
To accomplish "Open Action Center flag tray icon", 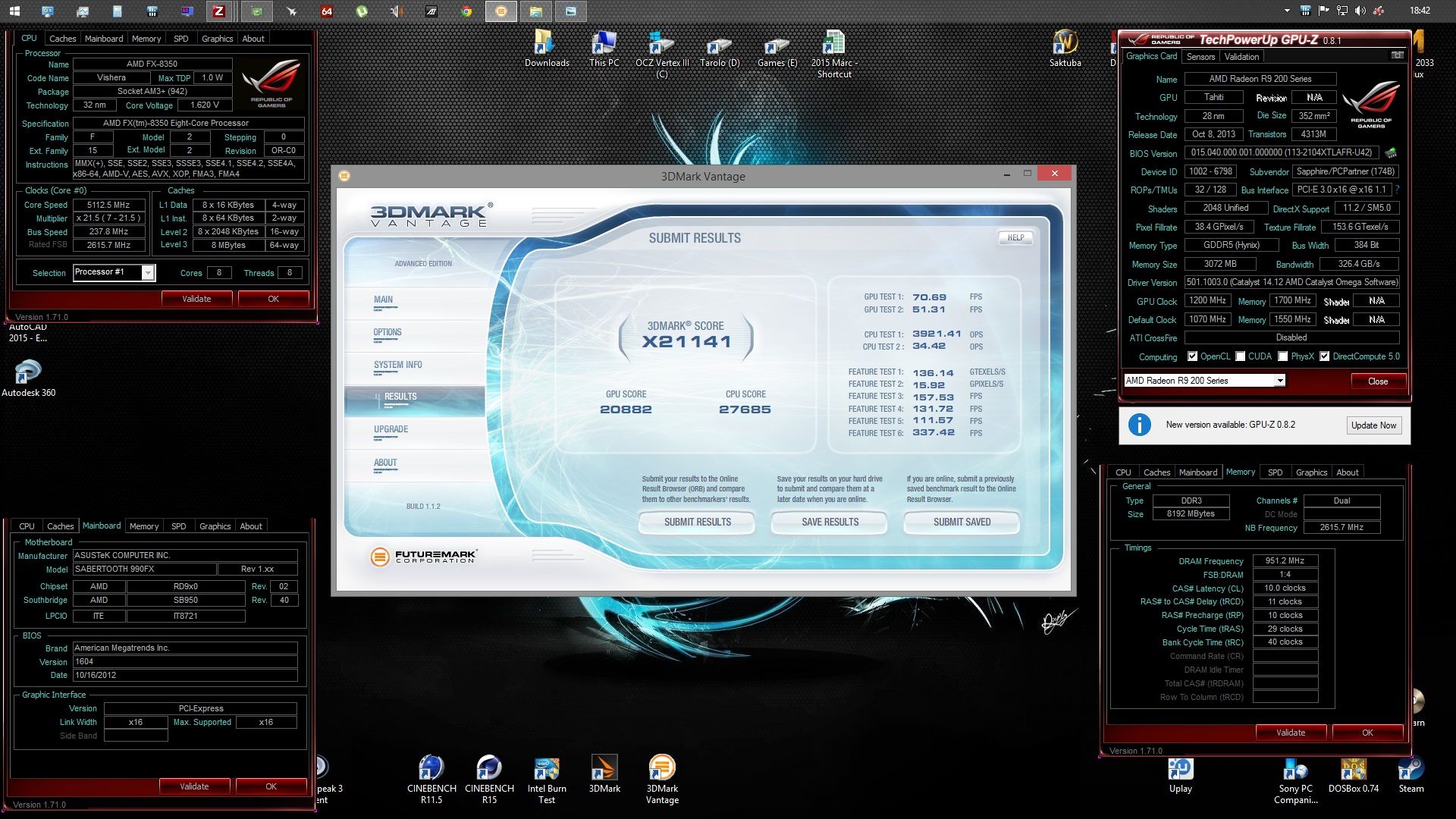I will 1324,11.
